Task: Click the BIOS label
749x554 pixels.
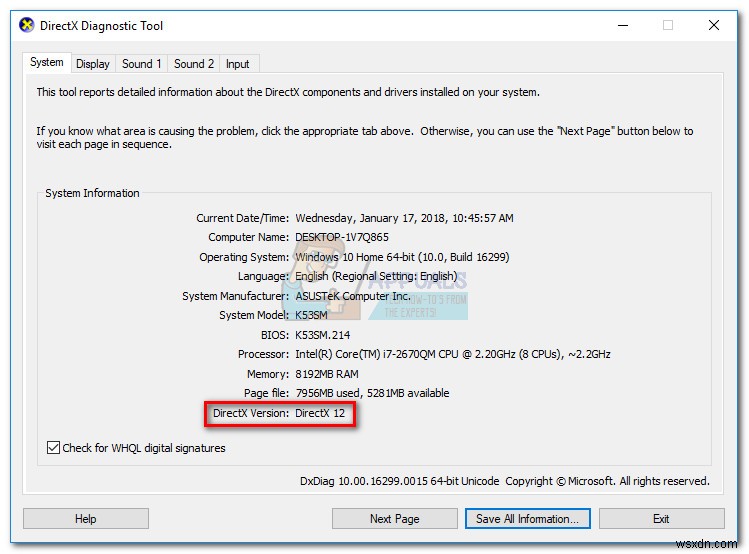Action: pyautogui.click(x=275, y=335)
